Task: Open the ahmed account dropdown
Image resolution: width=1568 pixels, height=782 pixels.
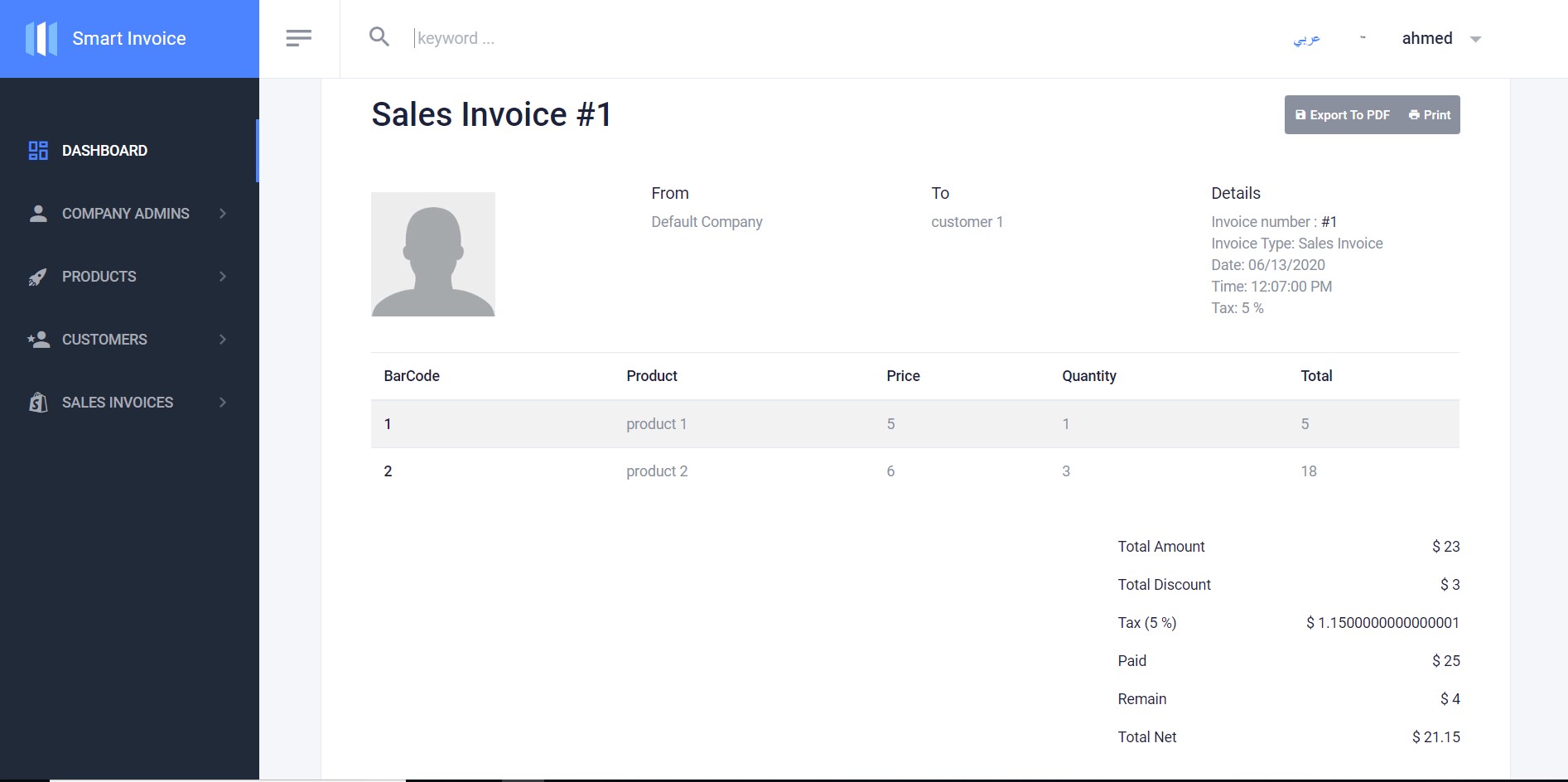Action: (x=1474, y=38)
